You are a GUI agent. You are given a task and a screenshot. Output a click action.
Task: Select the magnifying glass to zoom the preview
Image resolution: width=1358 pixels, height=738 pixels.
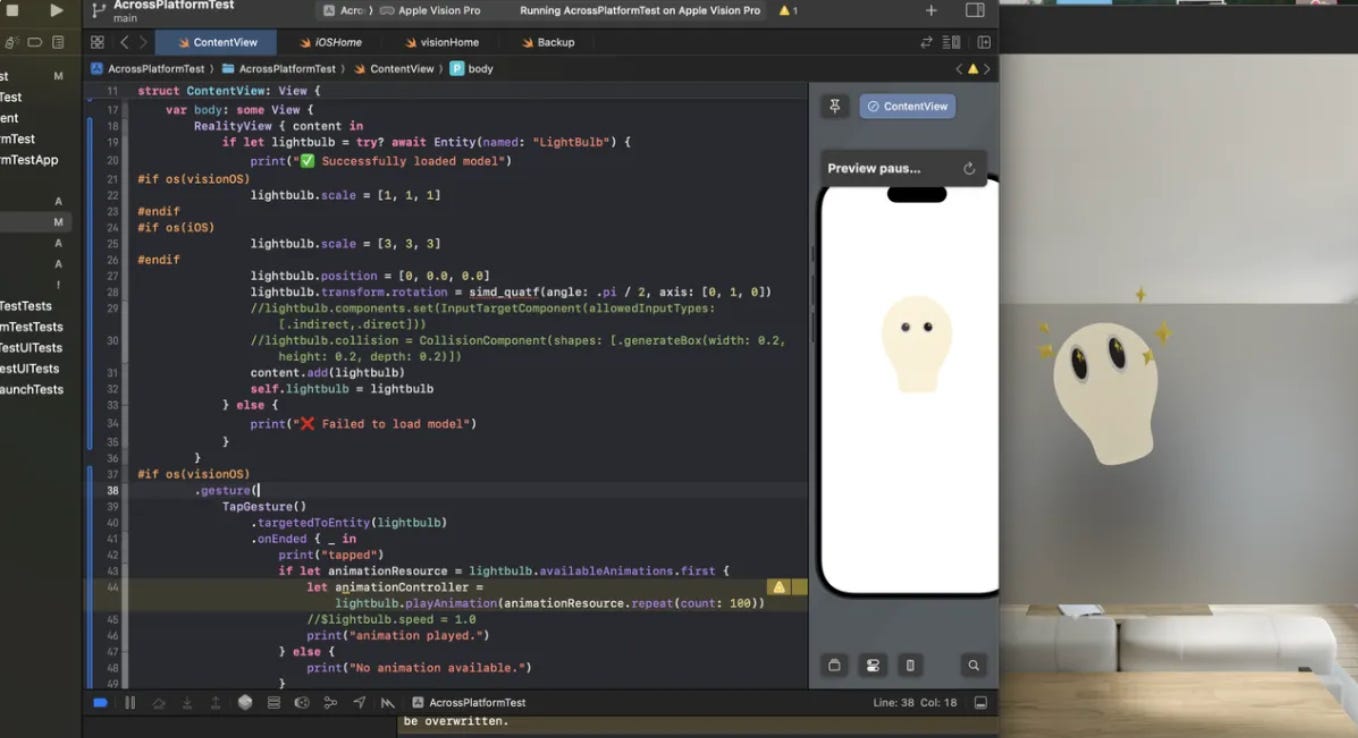[x=973, y=664]
